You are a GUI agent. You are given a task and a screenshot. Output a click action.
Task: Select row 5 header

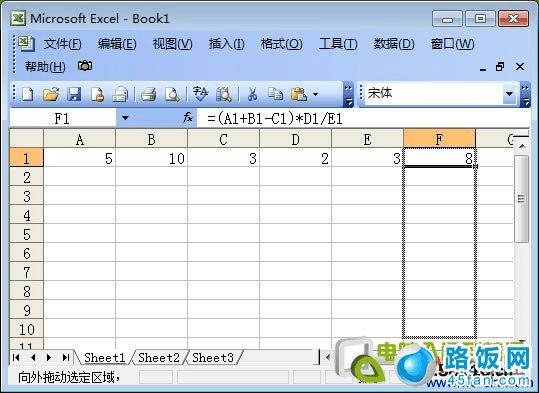(x=26, y=234)
